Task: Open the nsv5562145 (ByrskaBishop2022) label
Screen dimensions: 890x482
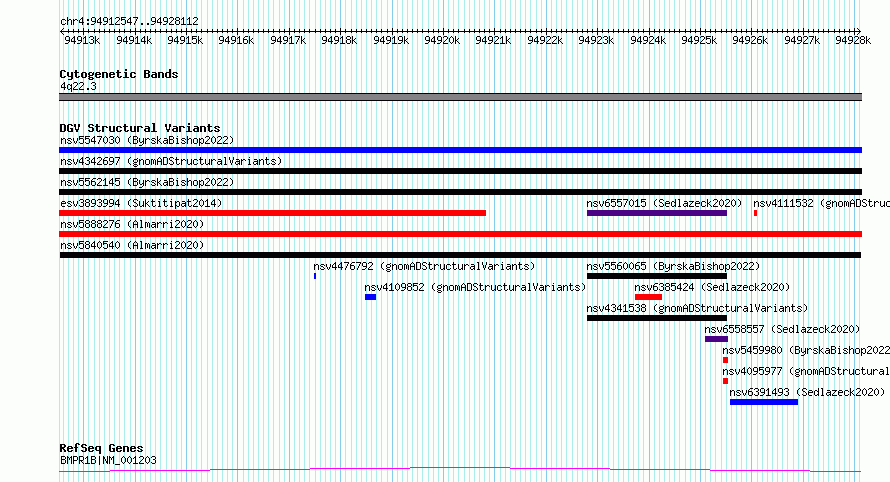Action: (147, 182)
